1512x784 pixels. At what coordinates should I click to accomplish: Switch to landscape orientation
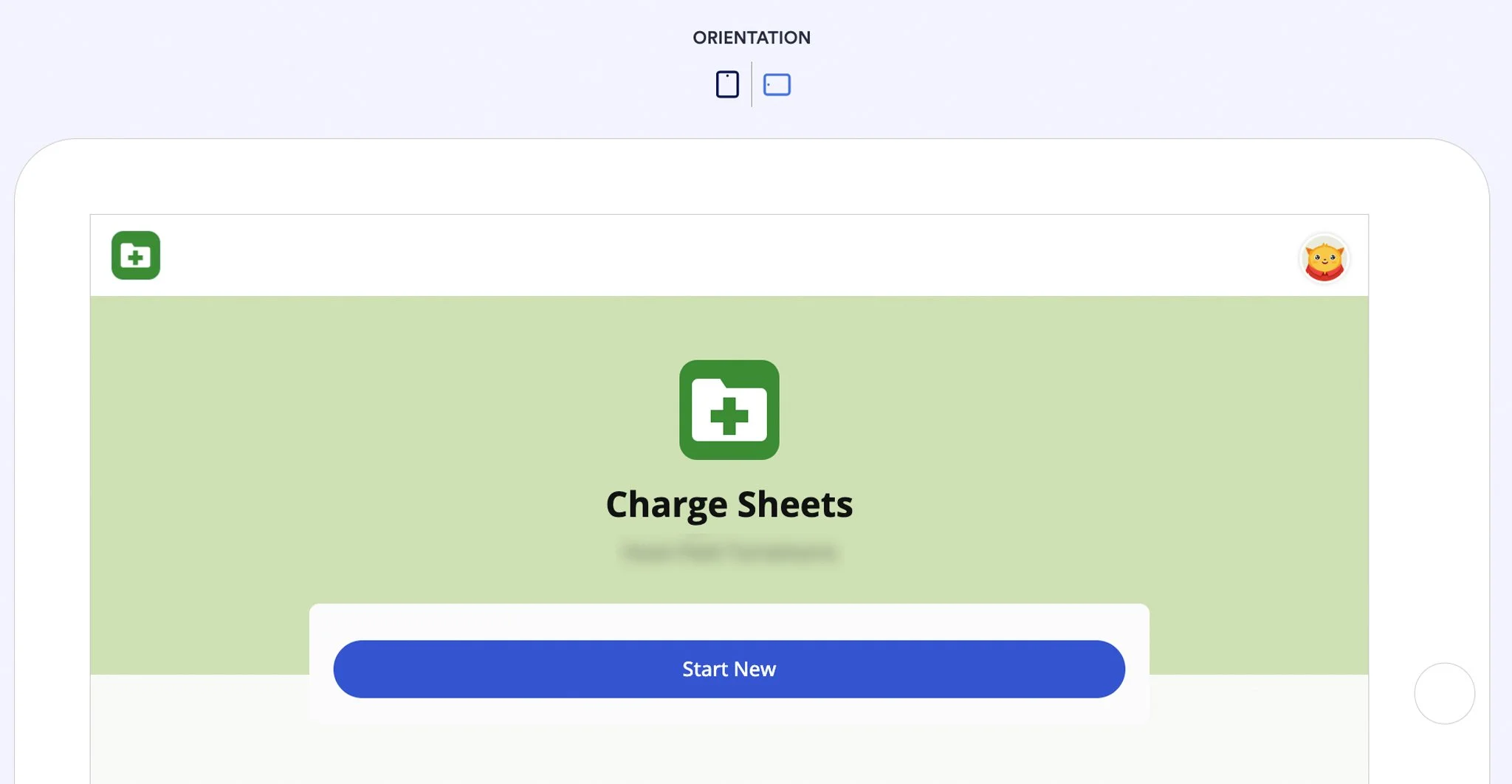777,85
